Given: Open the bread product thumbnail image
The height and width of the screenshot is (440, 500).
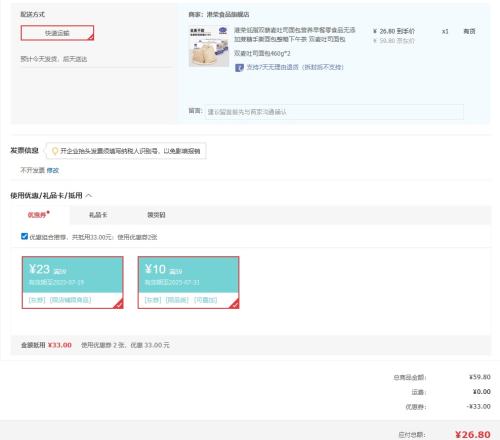Looking at the screenshot, I should pos(209,46).
